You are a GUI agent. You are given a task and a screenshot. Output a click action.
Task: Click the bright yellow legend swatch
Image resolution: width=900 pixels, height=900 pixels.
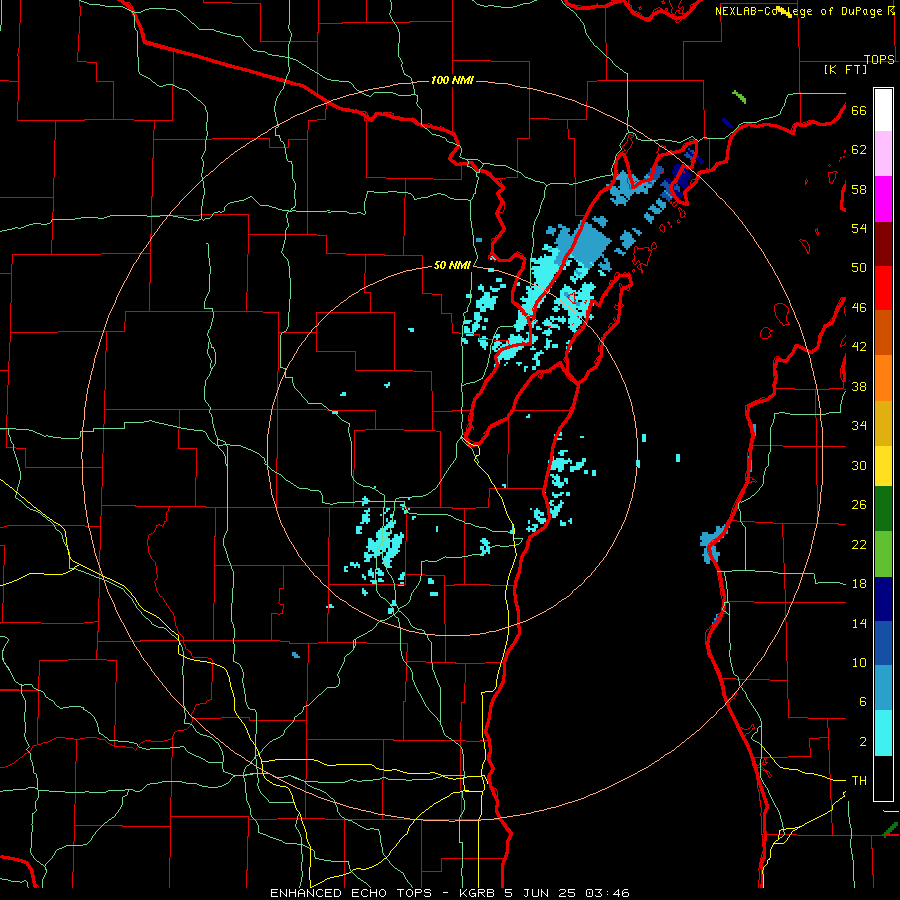[883, 466]
